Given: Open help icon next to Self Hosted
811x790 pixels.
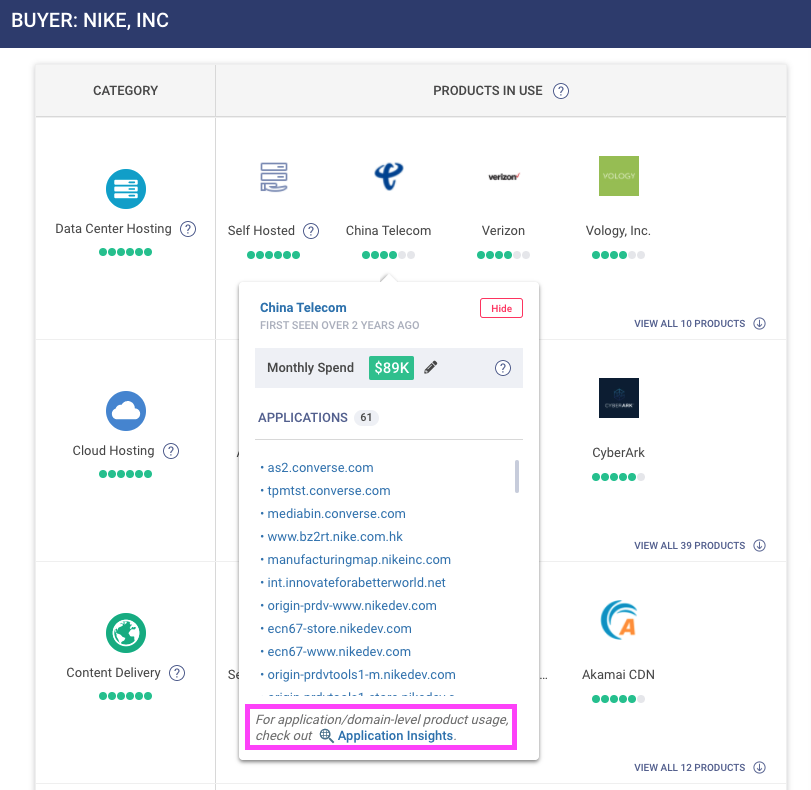Looking at the screenshot, I should pos(311,231).
